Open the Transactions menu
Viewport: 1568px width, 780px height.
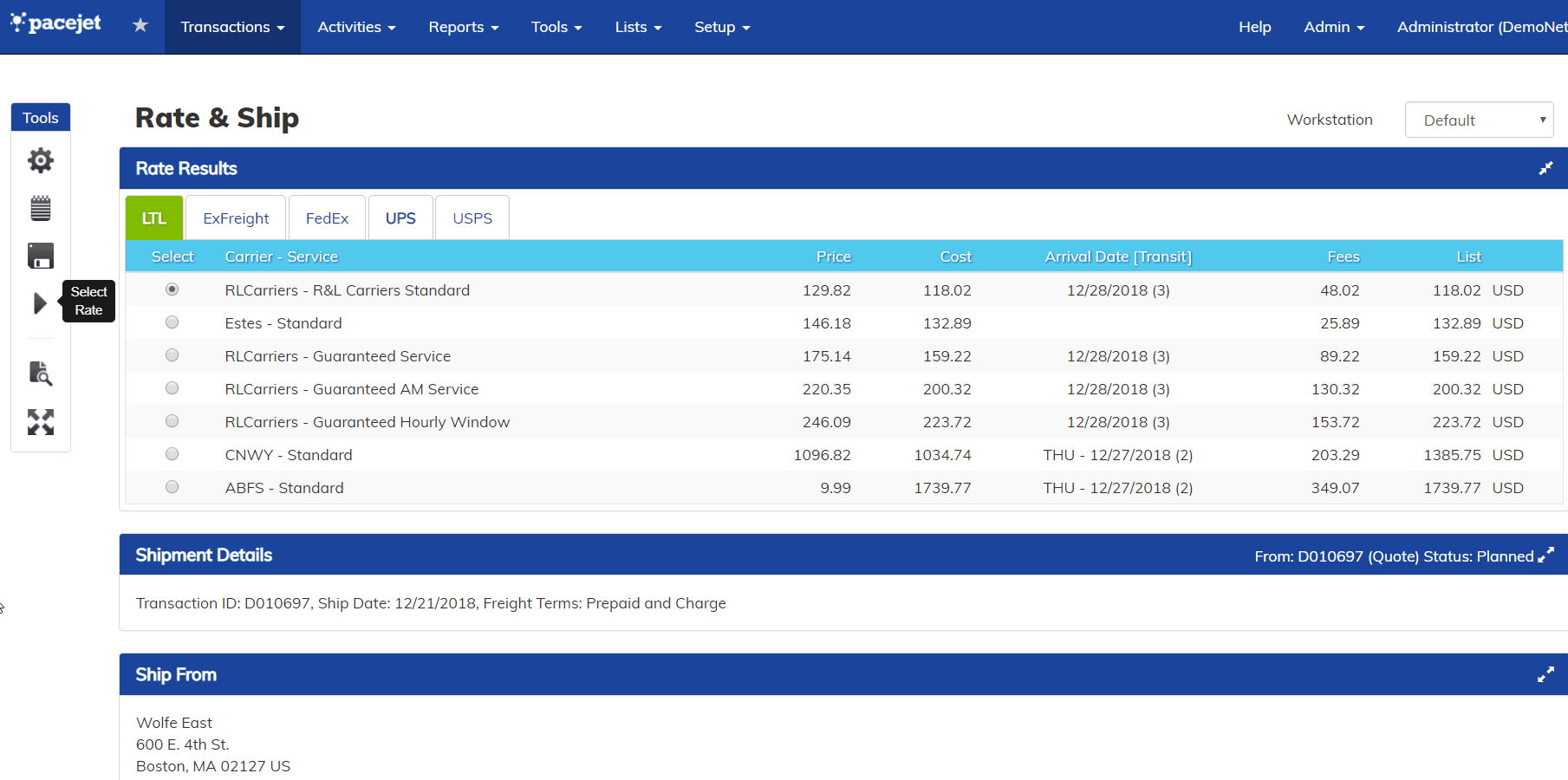[232, 27]
